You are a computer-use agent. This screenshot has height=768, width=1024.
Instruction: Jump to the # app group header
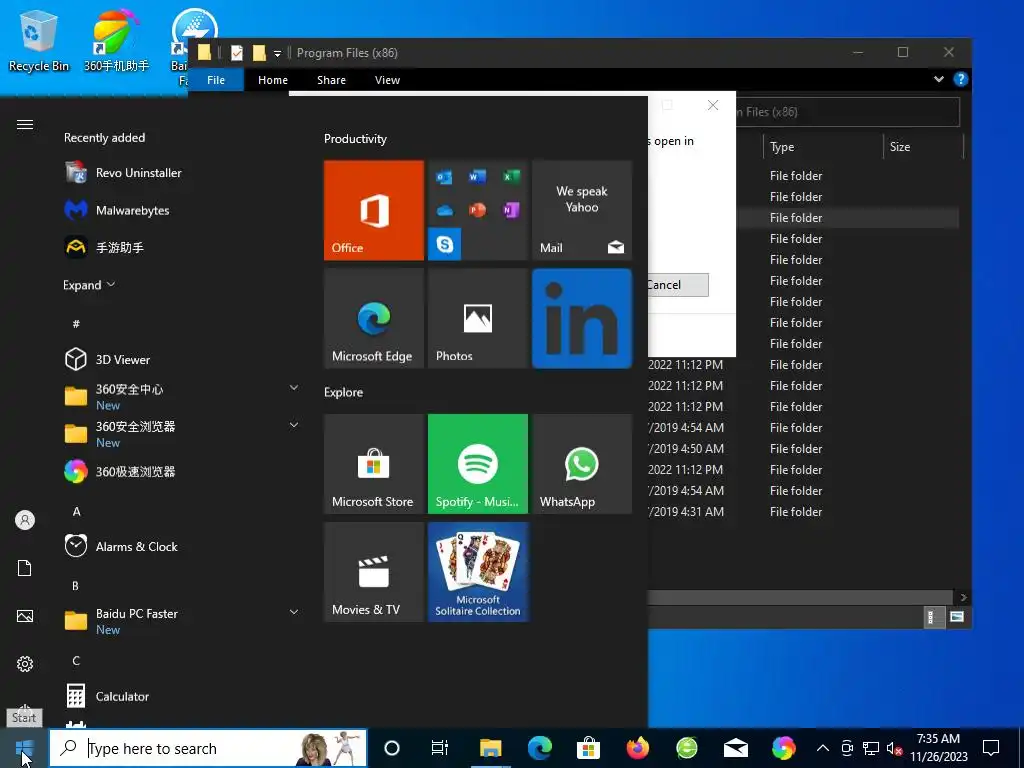coord(76,324)
